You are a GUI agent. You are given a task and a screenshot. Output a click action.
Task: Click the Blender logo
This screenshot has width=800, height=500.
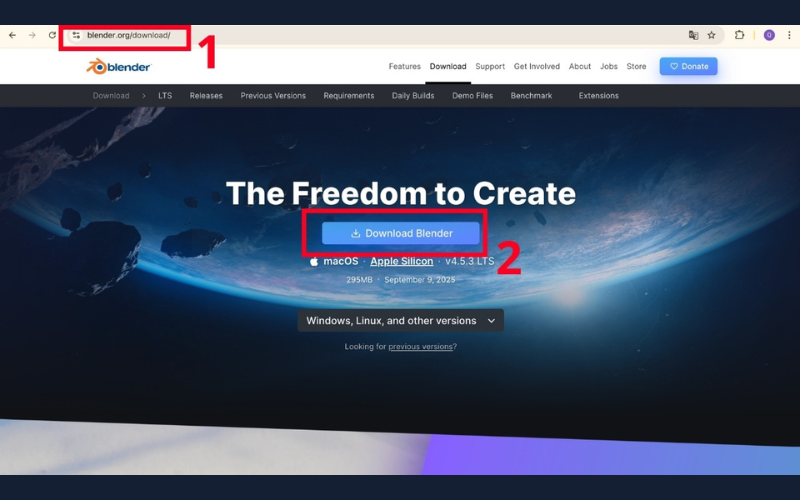click(x=118, y=66)
